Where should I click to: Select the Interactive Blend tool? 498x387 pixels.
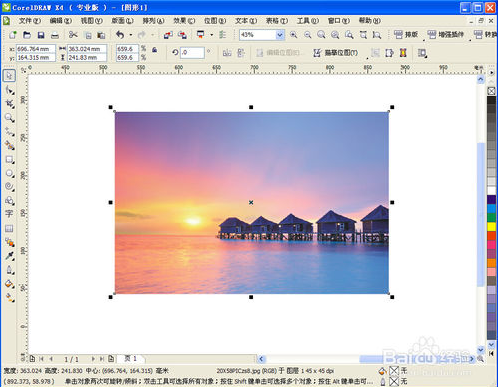pos(9,242)
